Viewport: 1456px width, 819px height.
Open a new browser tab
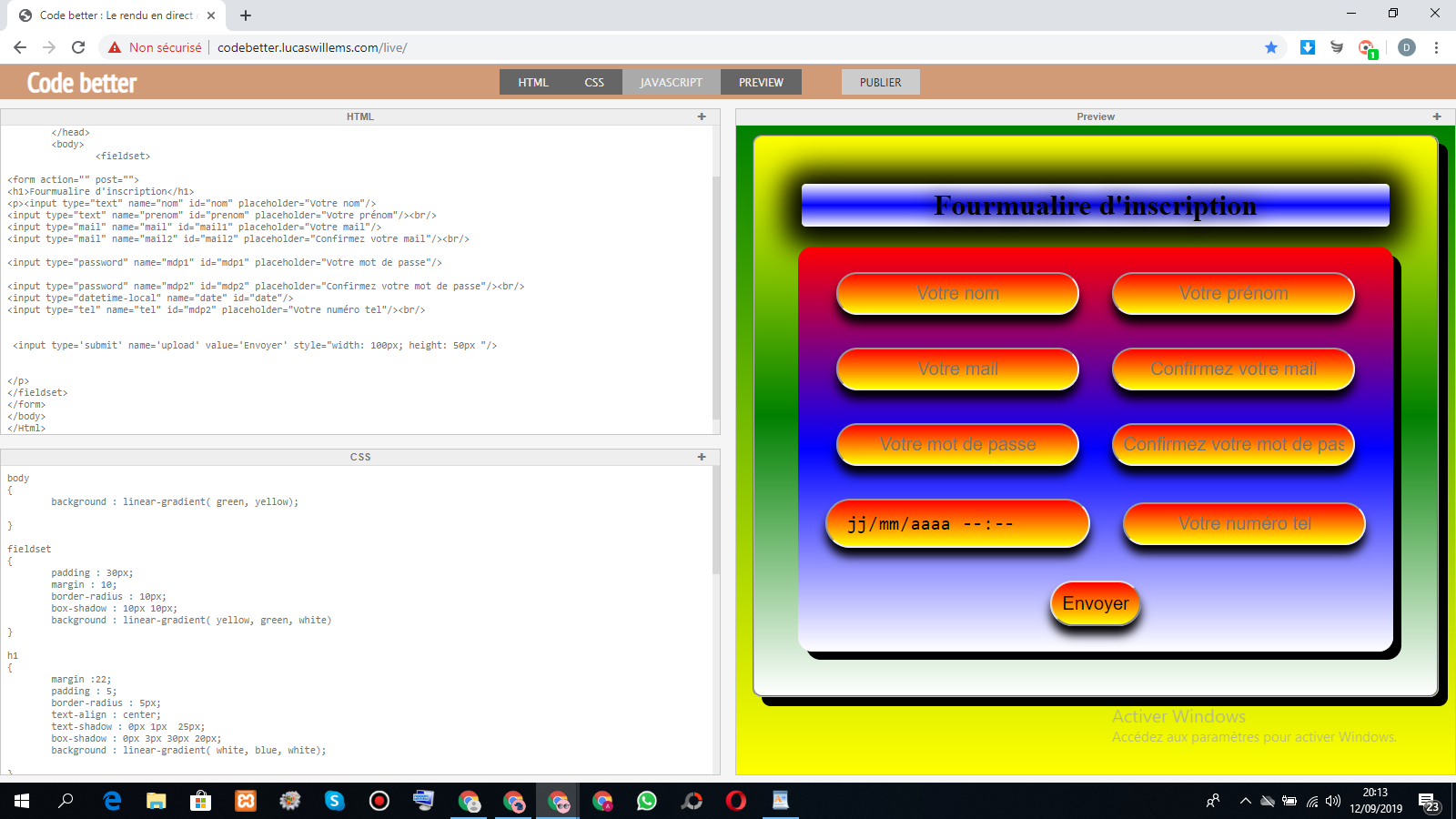pyautogui.click(x=246, y=15)
